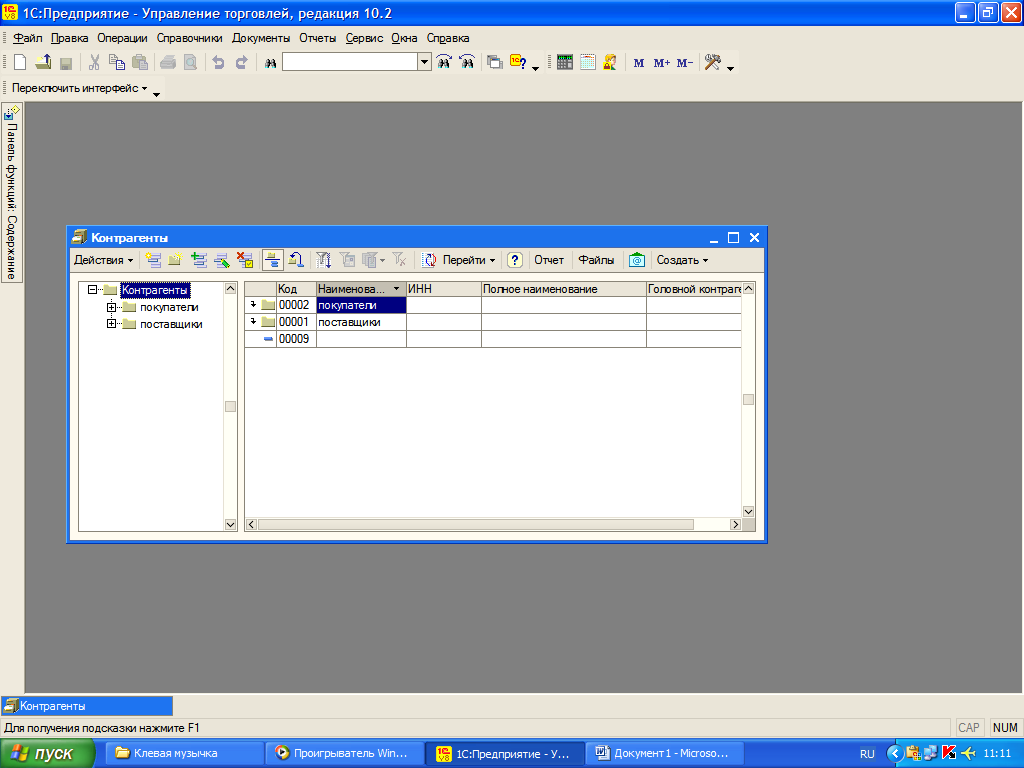
Task: Open the windows list icon in toolbar
Action: [x=495, y=63]
